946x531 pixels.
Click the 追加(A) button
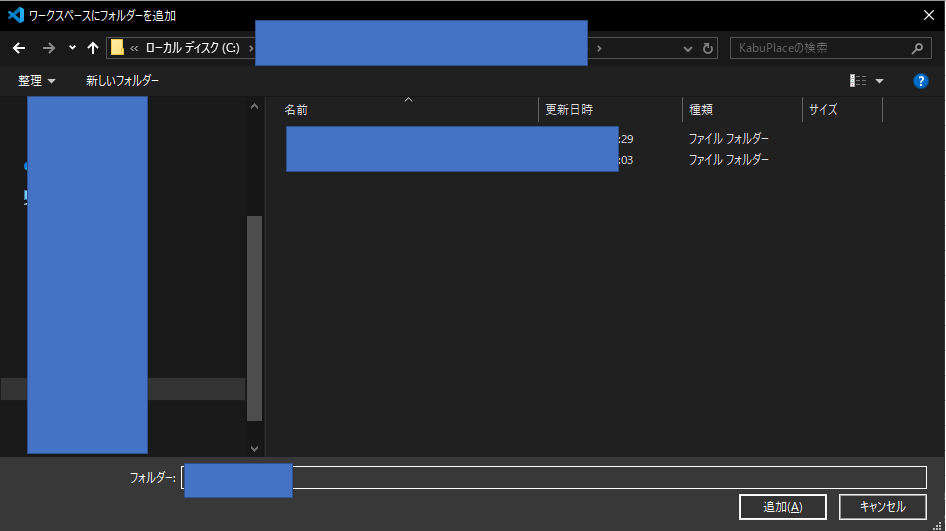click(783, 507)
